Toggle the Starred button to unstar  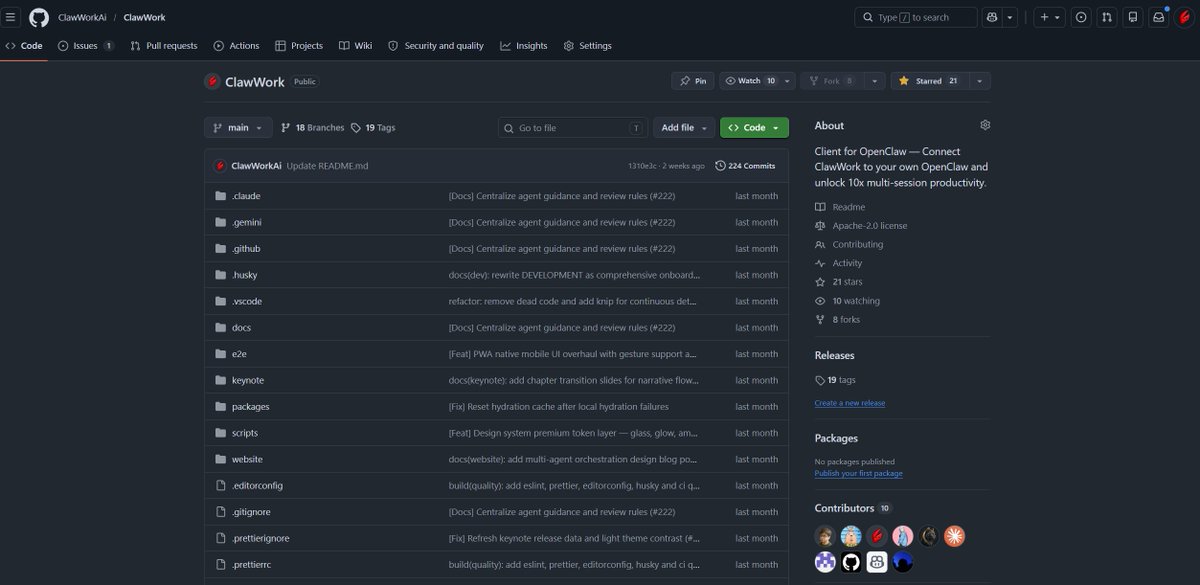[929, 81]
